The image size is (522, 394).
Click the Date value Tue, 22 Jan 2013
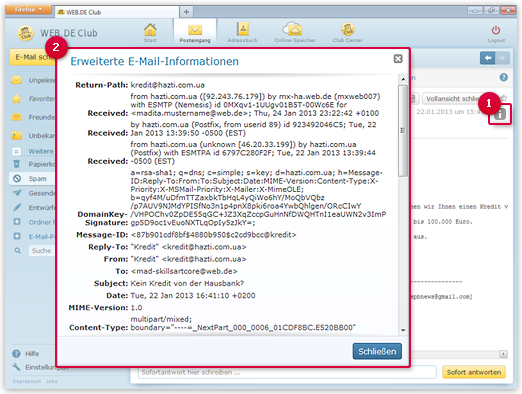point(193,295)
